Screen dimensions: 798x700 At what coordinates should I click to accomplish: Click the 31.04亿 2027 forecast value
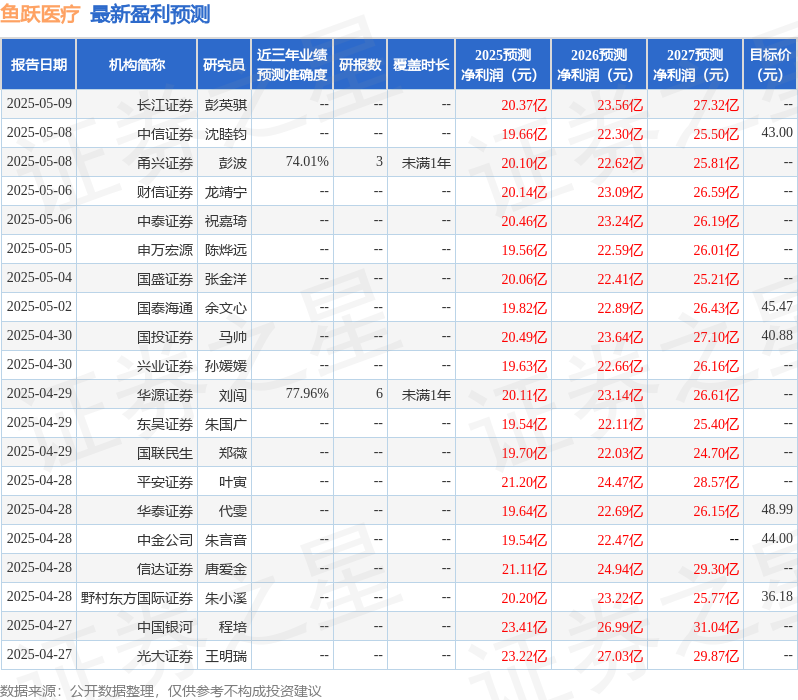(716, 628)
